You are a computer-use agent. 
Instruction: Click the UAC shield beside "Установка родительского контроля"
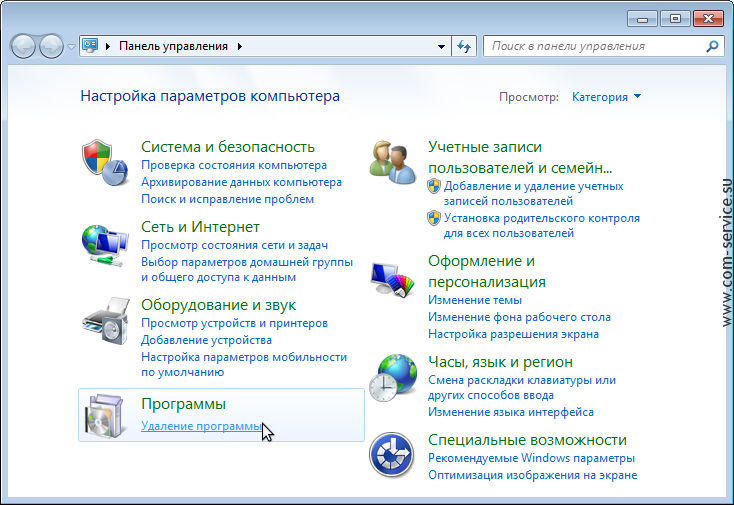pyautogui.click(x=434, y=218)
